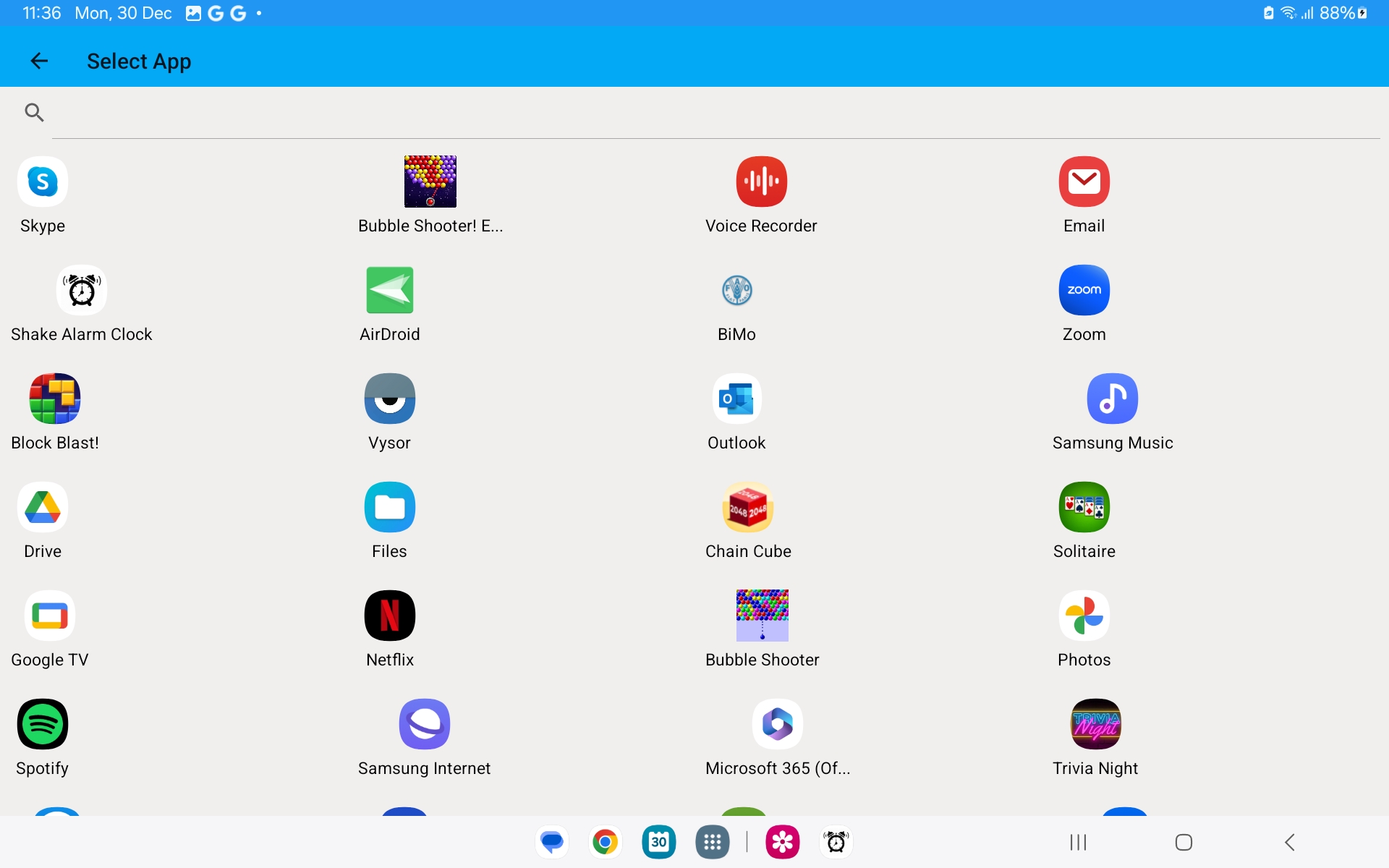This screenshot has height=868, width=1389.
Task: Pick the Trivia Night game icon
Action: (1095, 724)
